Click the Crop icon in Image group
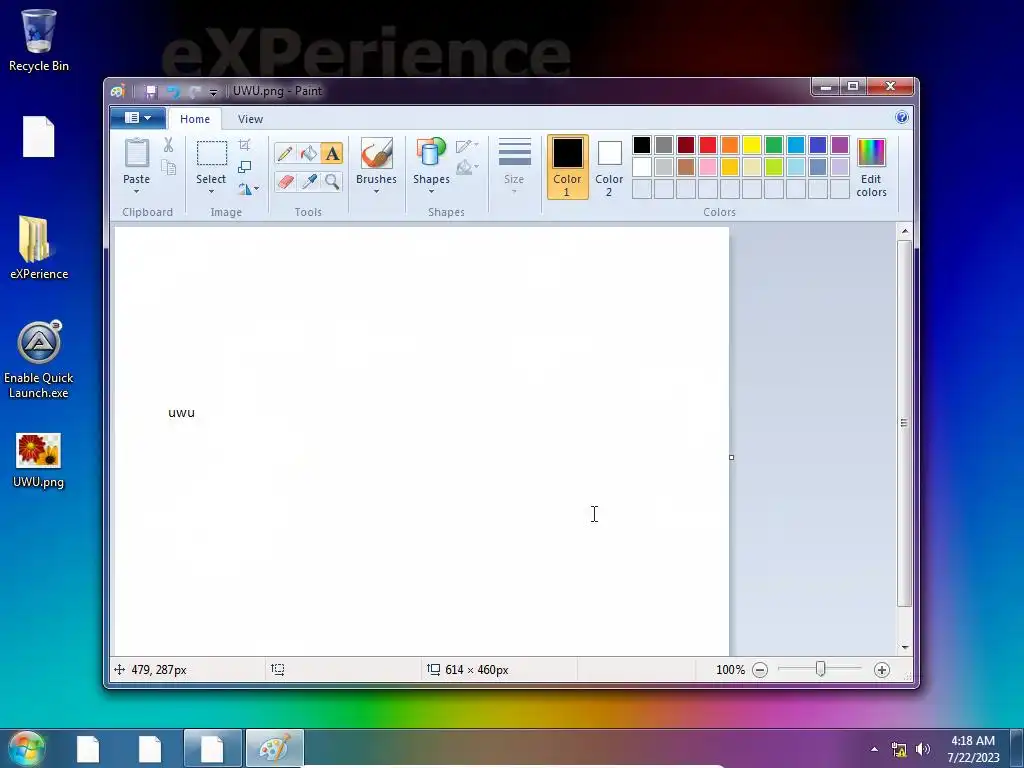 pos(245,144)
